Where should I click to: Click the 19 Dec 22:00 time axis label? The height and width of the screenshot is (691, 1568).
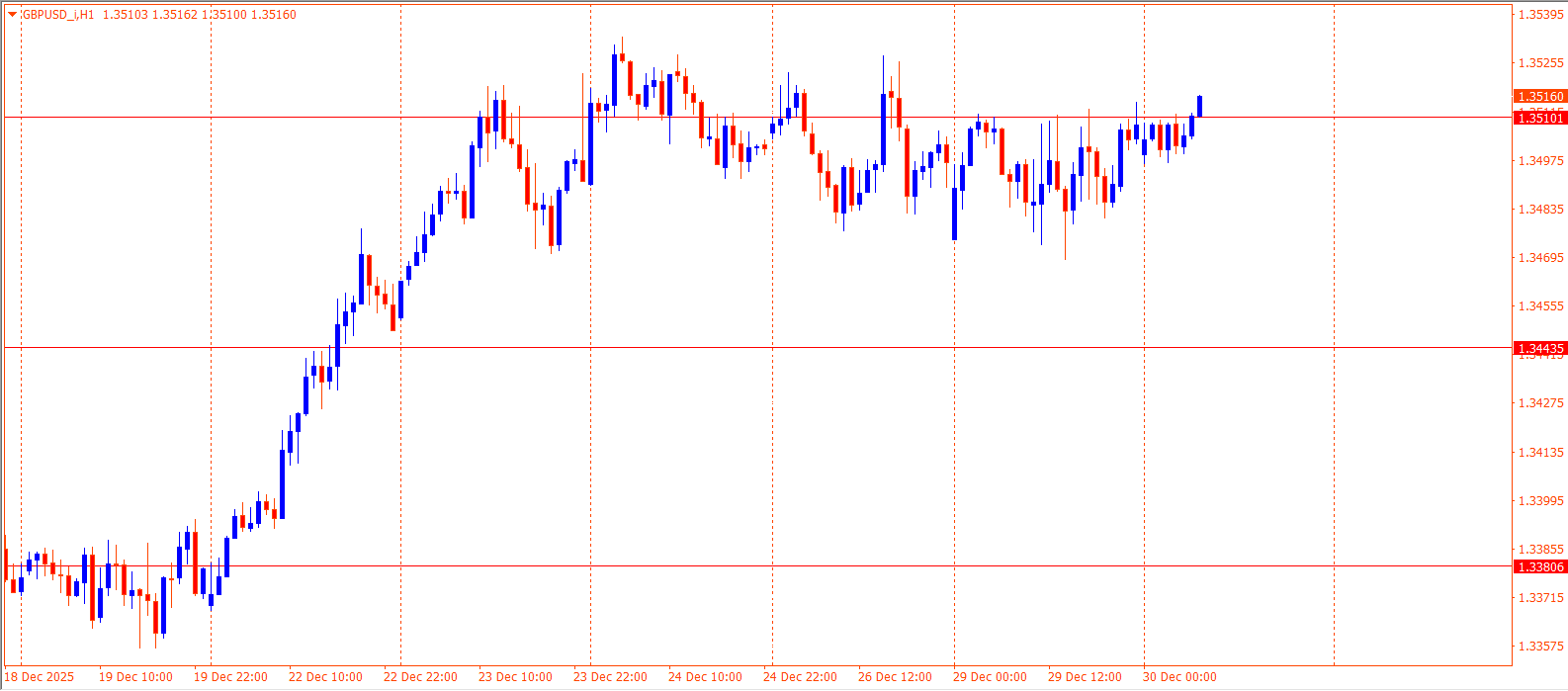pos(230,677)
